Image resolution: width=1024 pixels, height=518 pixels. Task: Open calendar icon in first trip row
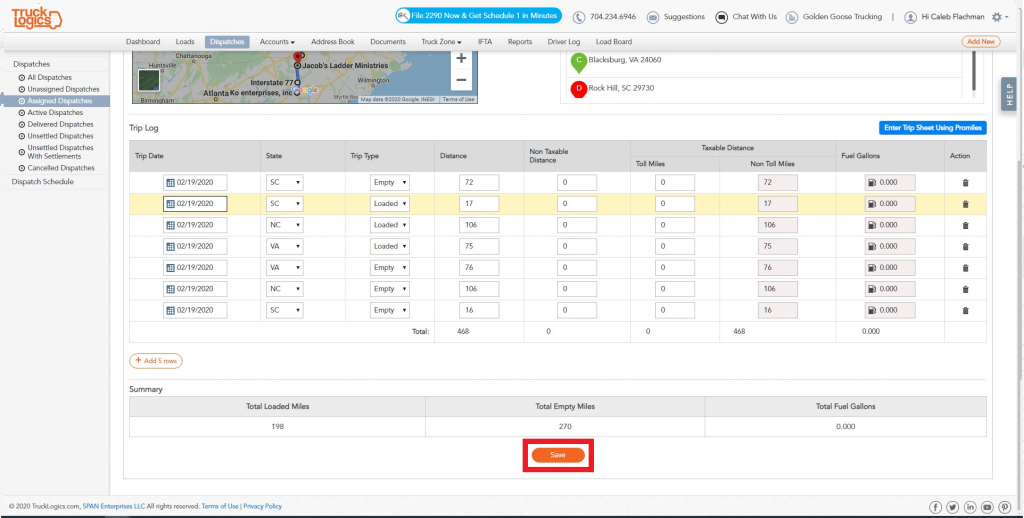click(170, 183)
